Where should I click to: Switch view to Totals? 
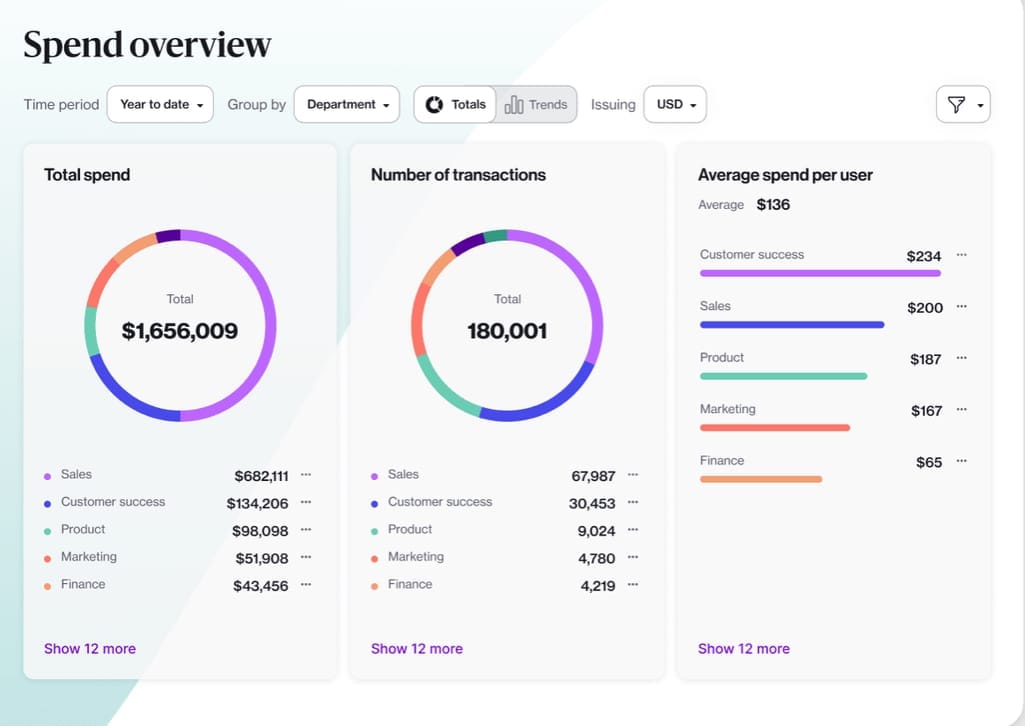click(456, 105)
